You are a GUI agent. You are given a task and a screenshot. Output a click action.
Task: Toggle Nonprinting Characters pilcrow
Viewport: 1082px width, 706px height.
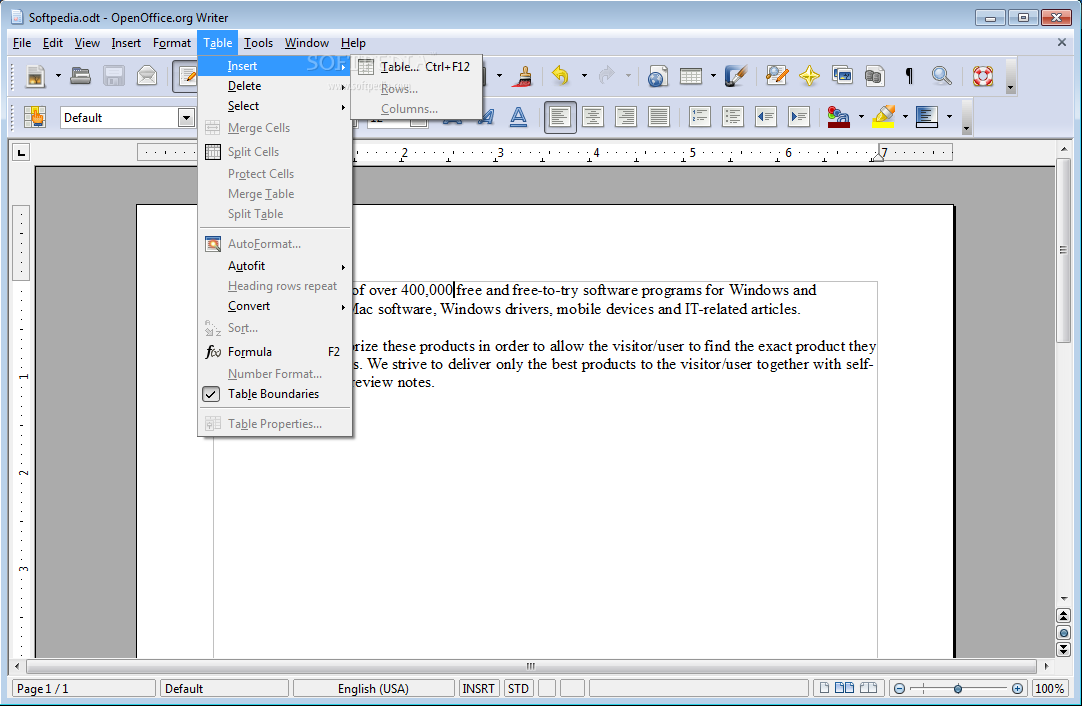click(x=909, y=76)
